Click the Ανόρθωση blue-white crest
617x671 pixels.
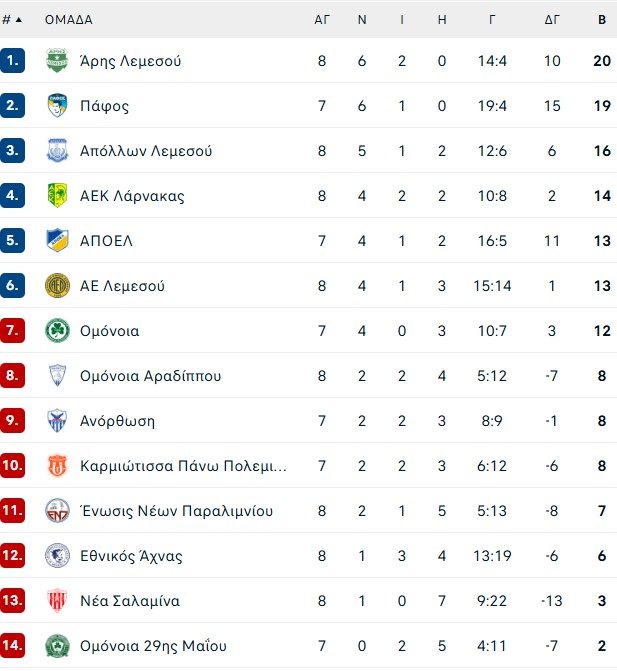tap(57, 420)
